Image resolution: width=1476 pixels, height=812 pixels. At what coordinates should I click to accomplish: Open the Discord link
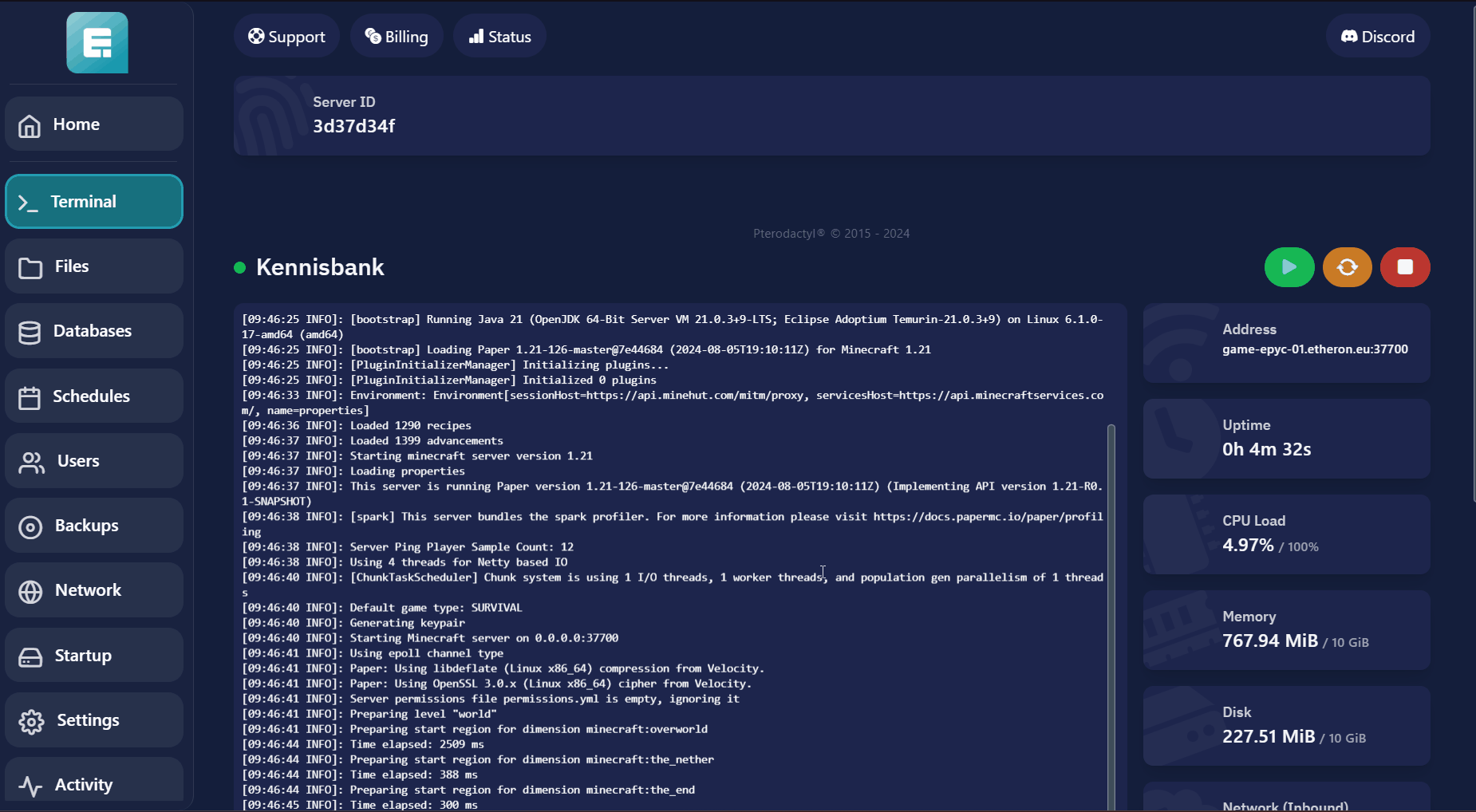(x=1378, y=37)
